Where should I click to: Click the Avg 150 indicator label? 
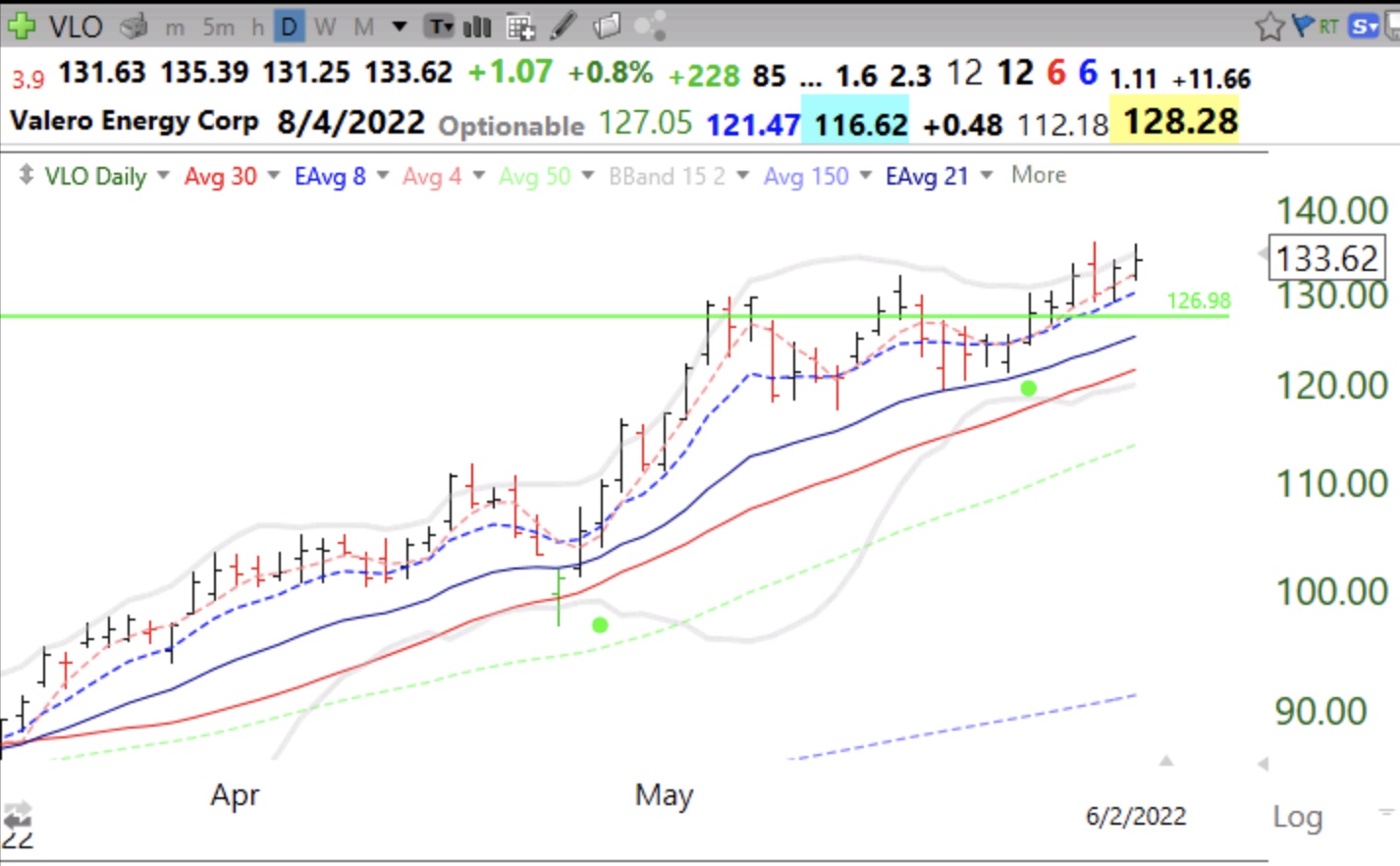(x=806, y=177)
